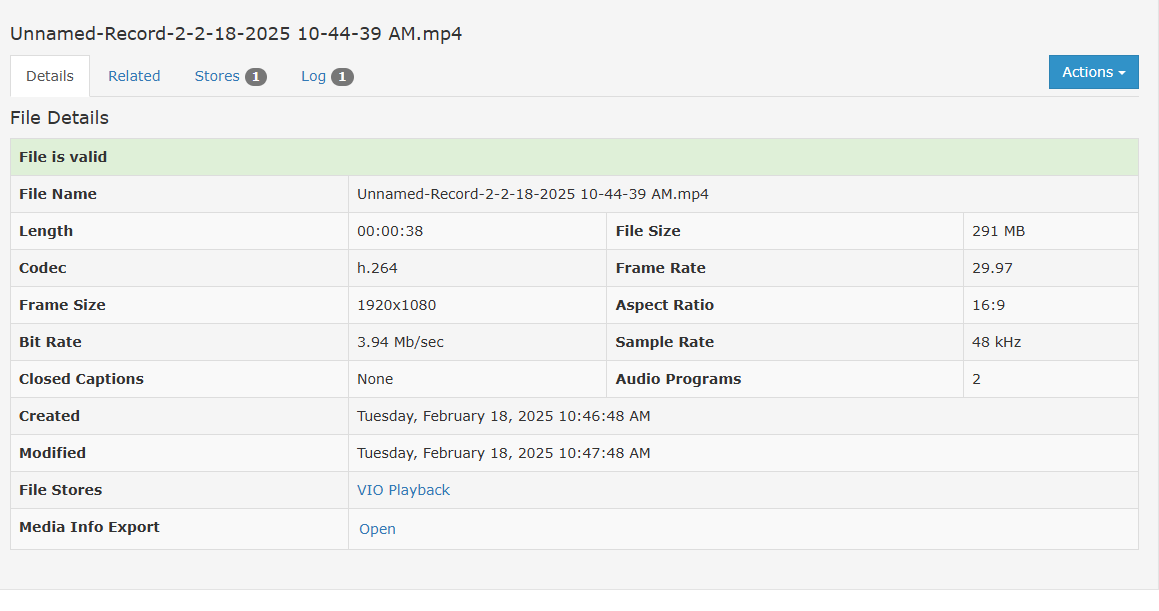1159x611 pixels.
Task: Open the Actions menu to see options
Action: pos(1093,72)
